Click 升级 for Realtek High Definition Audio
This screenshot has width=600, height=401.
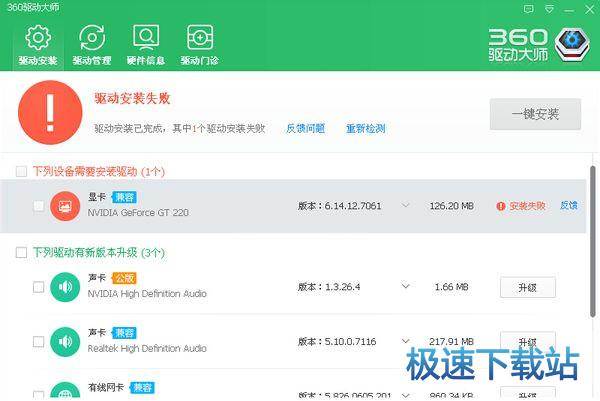[528, 341]
